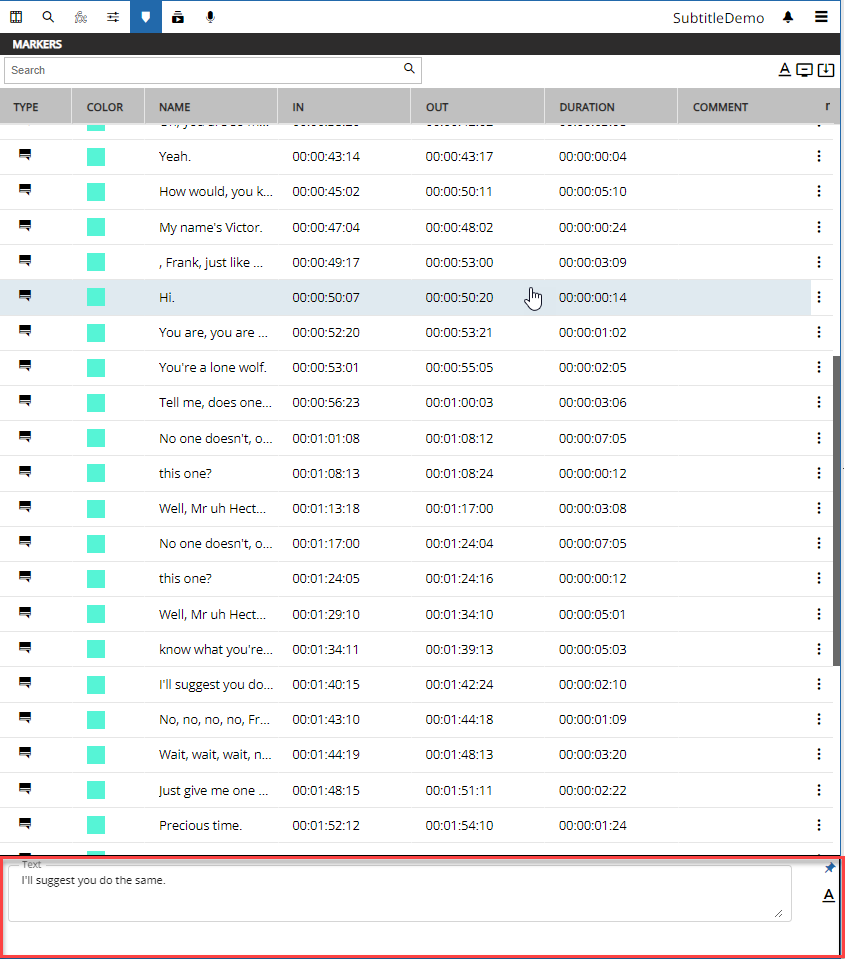Click the microphone icon in top toolbar
The image size is (845, 959).
pyautogui.click(x=210, y=17)
